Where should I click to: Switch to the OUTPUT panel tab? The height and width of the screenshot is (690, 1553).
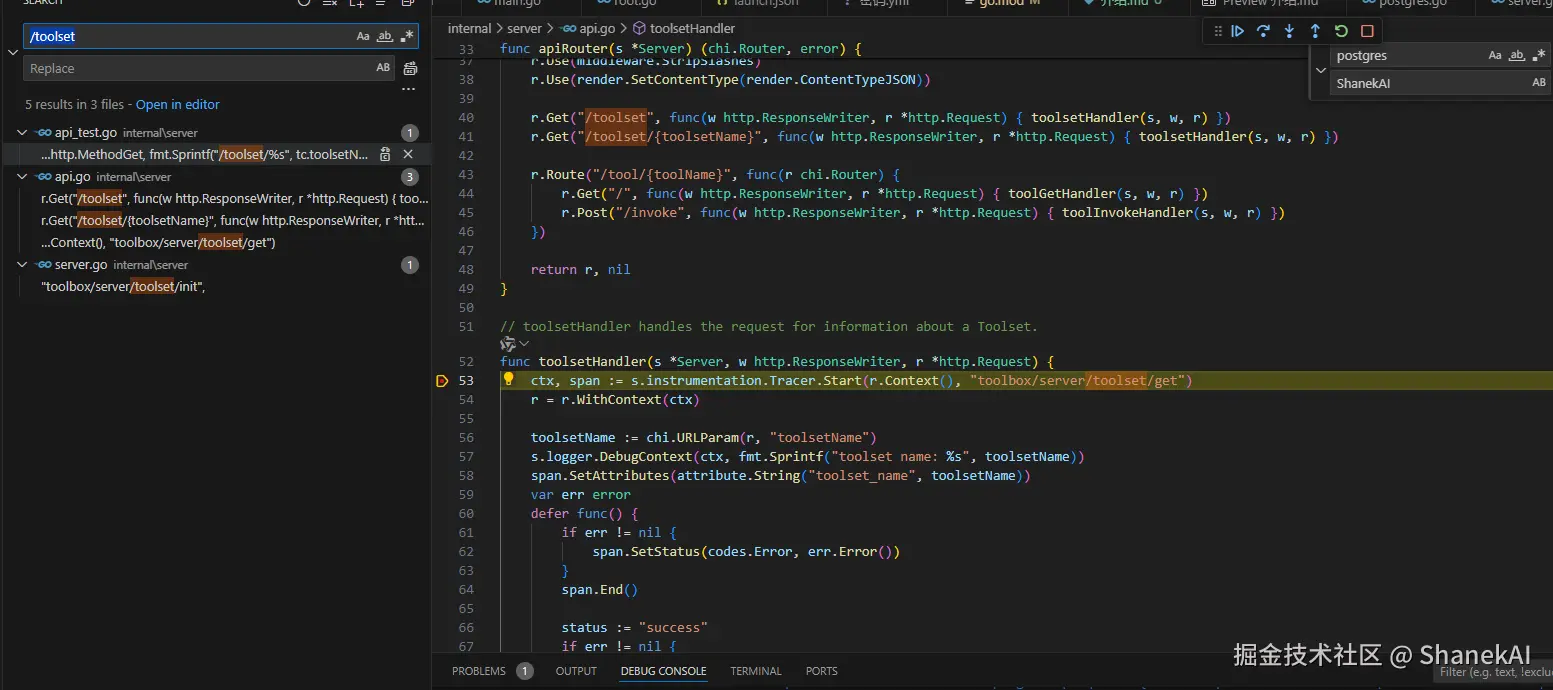(x=576, y=671)
